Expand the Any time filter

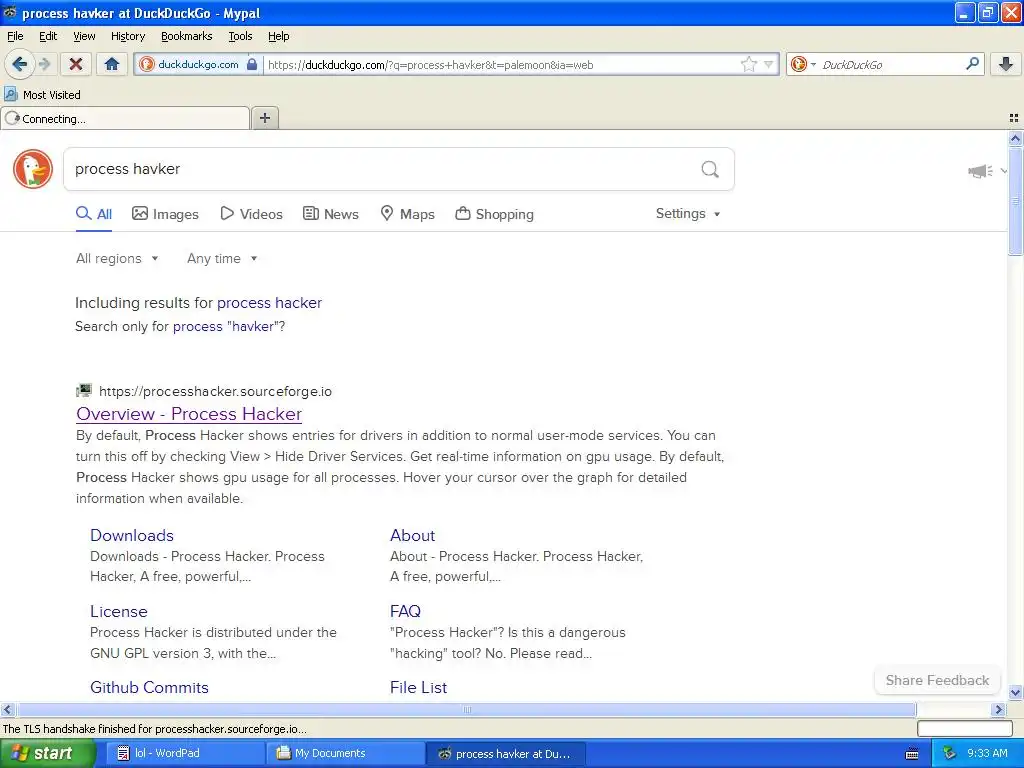click(222, 259)
